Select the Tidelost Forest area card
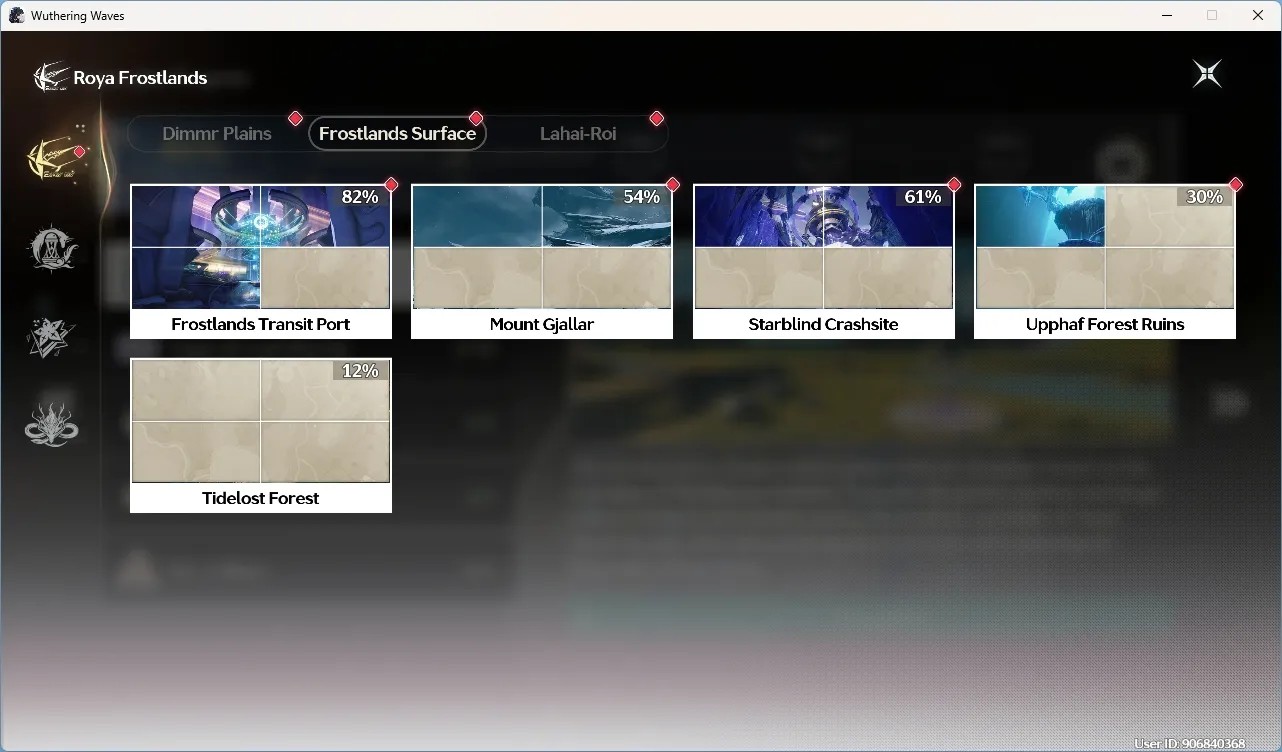This screenshot has width=1282, height=752. pos(261,436)
